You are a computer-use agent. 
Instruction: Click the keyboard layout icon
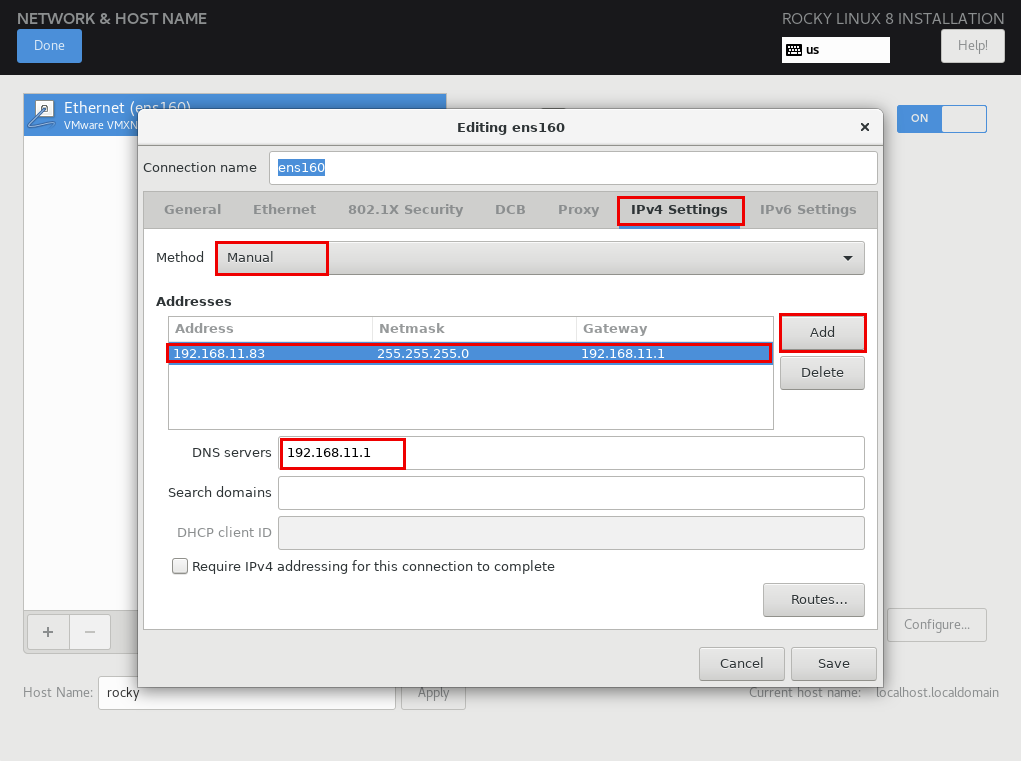794,50
